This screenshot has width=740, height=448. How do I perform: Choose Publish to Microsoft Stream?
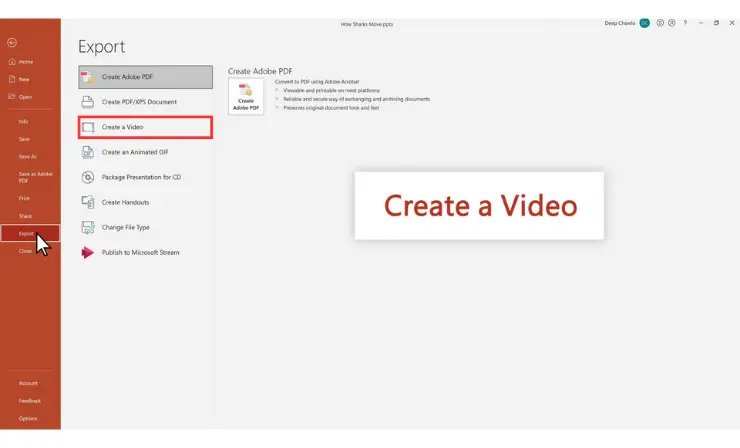tap(145, 253)
